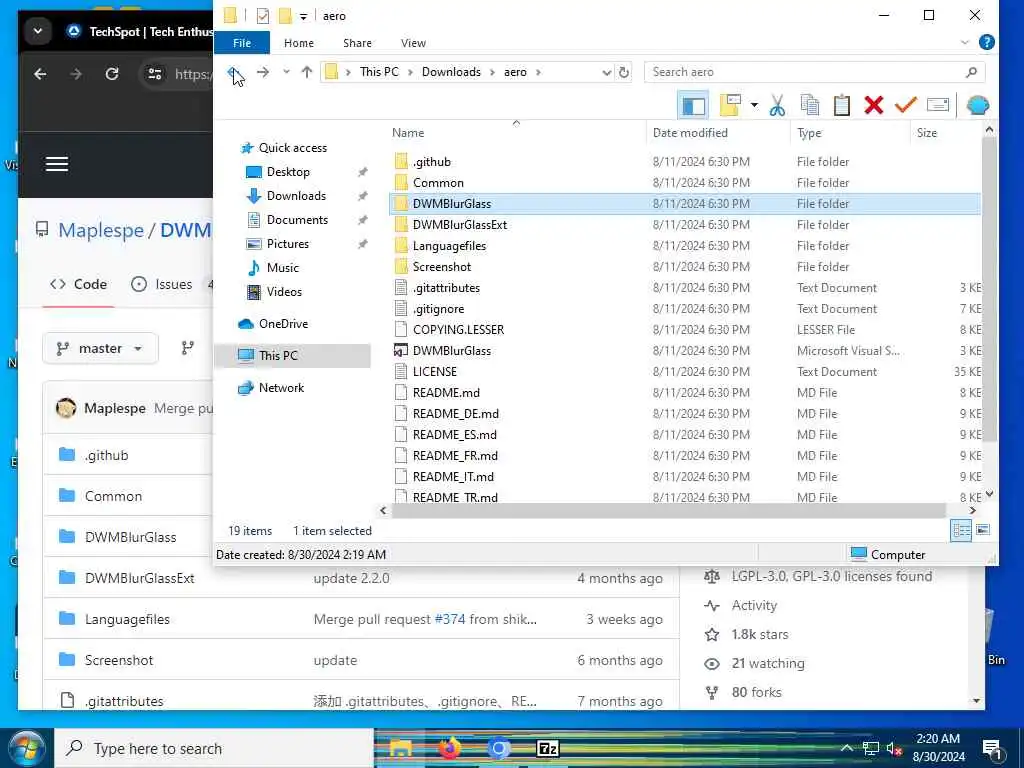
Task: Switch to large icons view layout
Action: 983,530
